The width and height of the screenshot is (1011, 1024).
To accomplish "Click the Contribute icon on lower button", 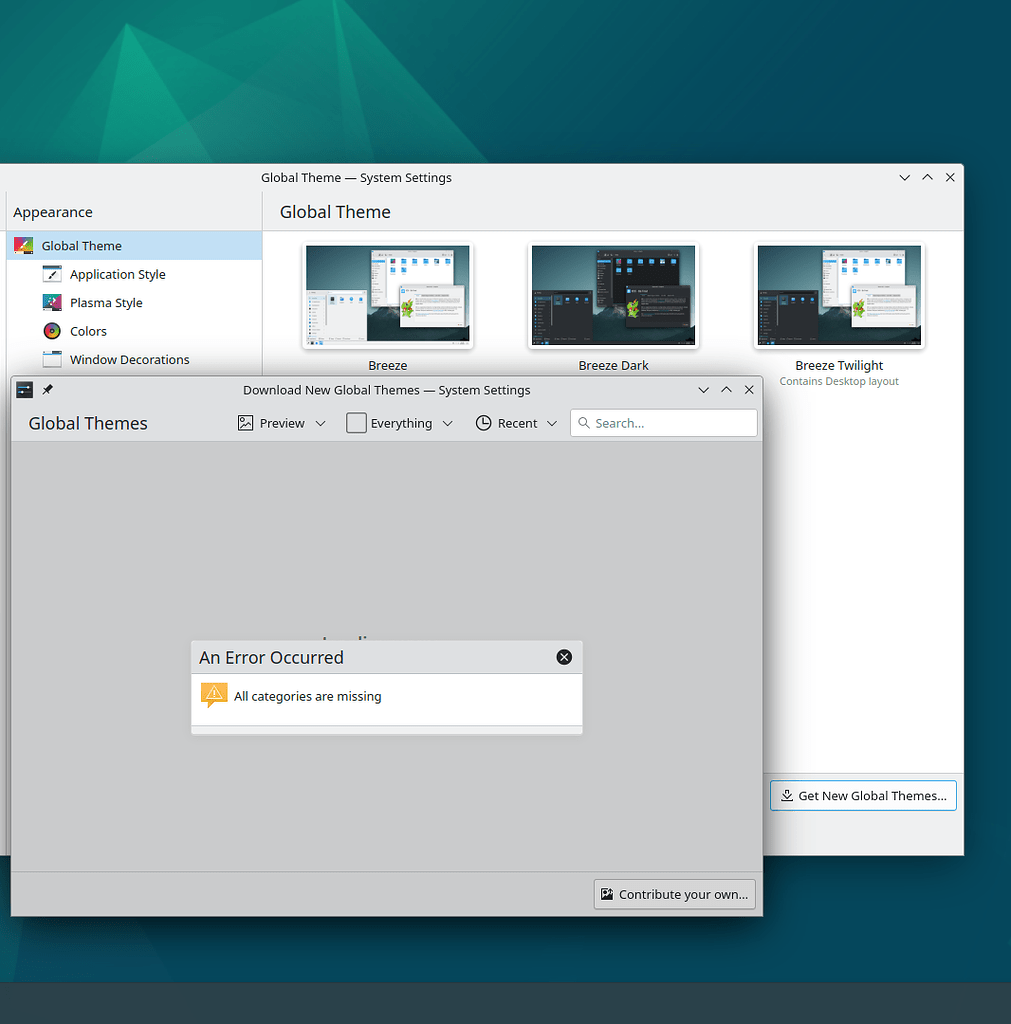I will coord(606,893).
